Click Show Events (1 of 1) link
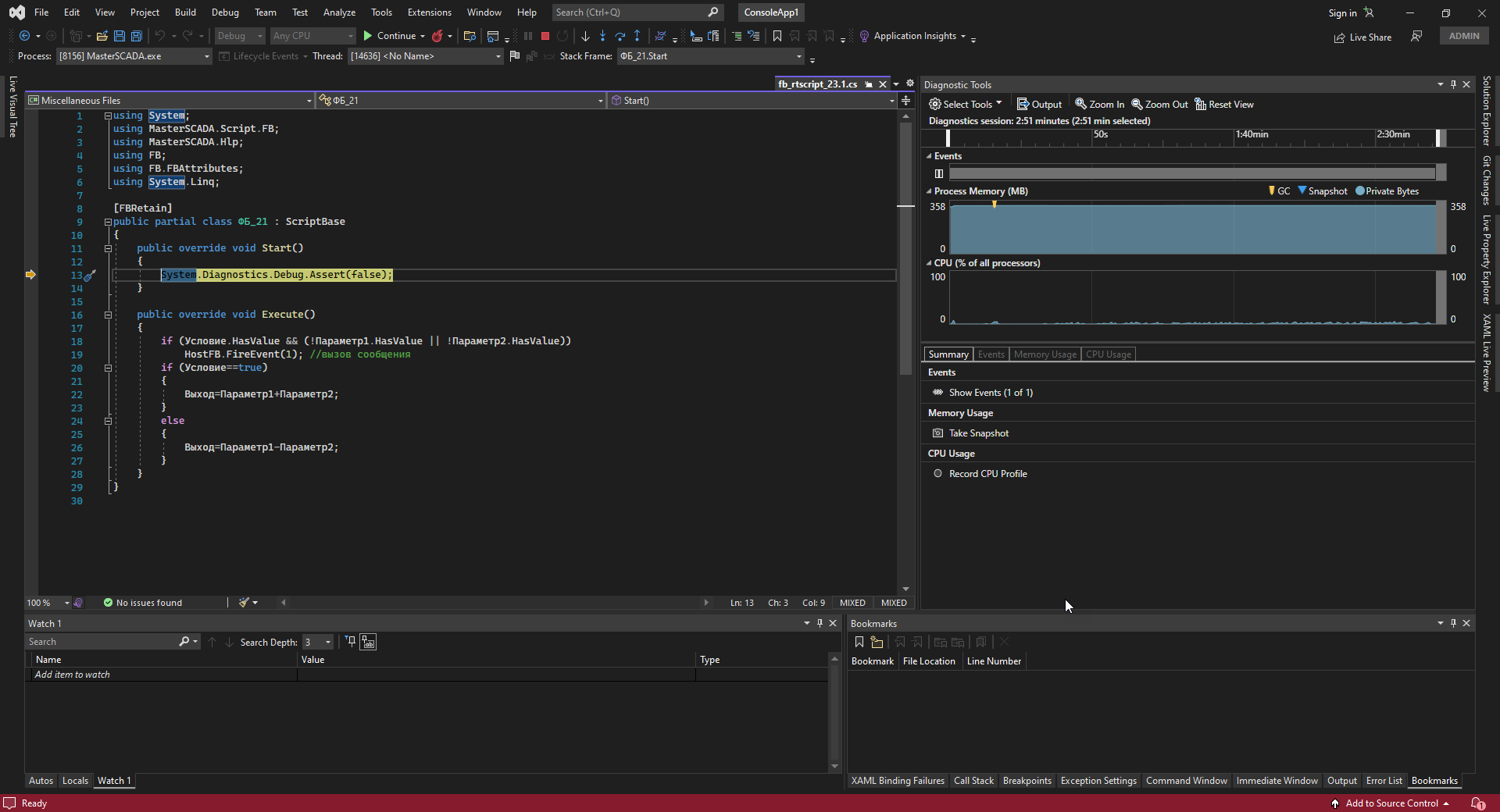1500x812 pixels. (x=990, y=393)
